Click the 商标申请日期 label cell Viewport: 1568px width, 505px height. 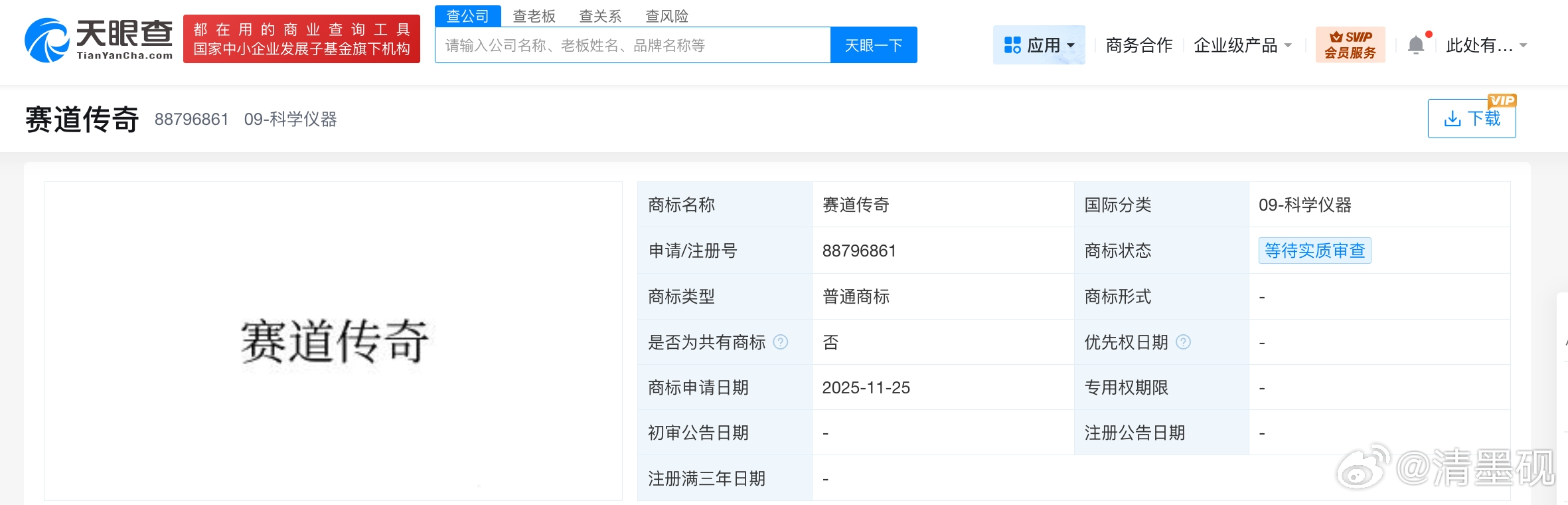pos(724,387)
